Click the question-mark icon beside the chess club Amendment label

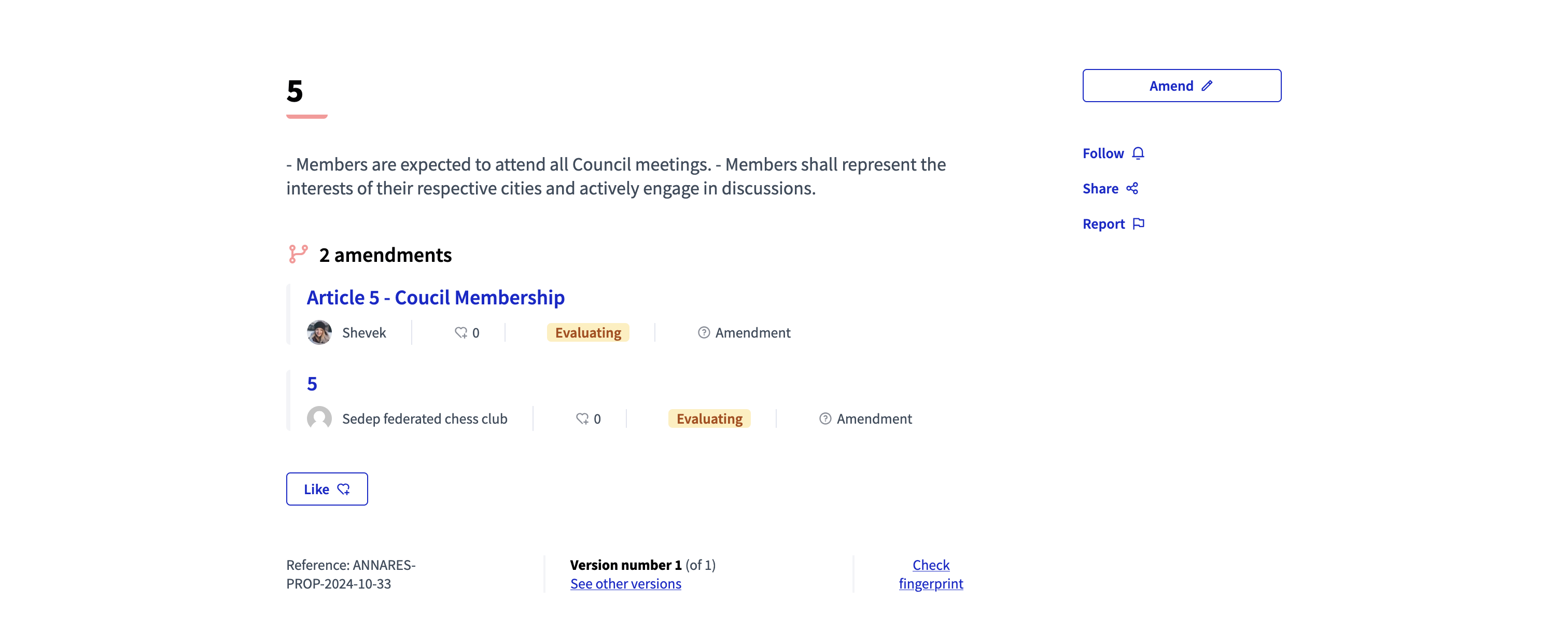825,418
